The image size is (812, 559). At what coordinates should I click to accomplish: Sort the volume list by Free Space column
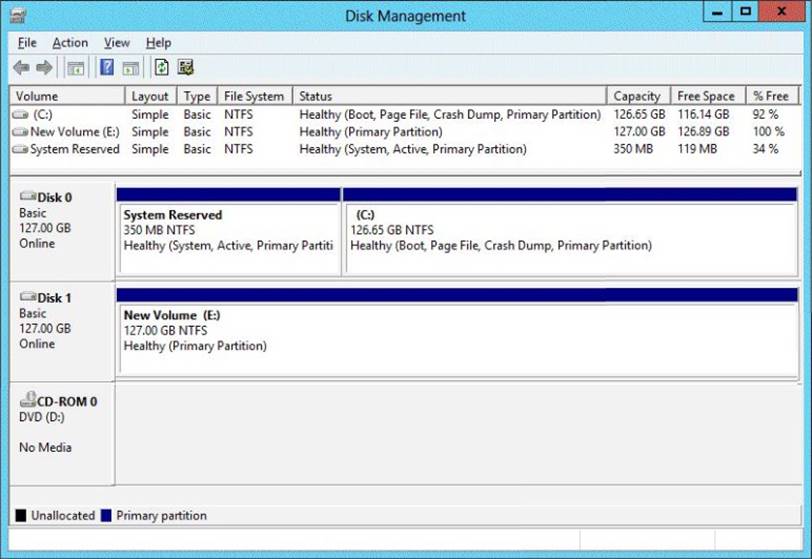(x=706, y=96)
